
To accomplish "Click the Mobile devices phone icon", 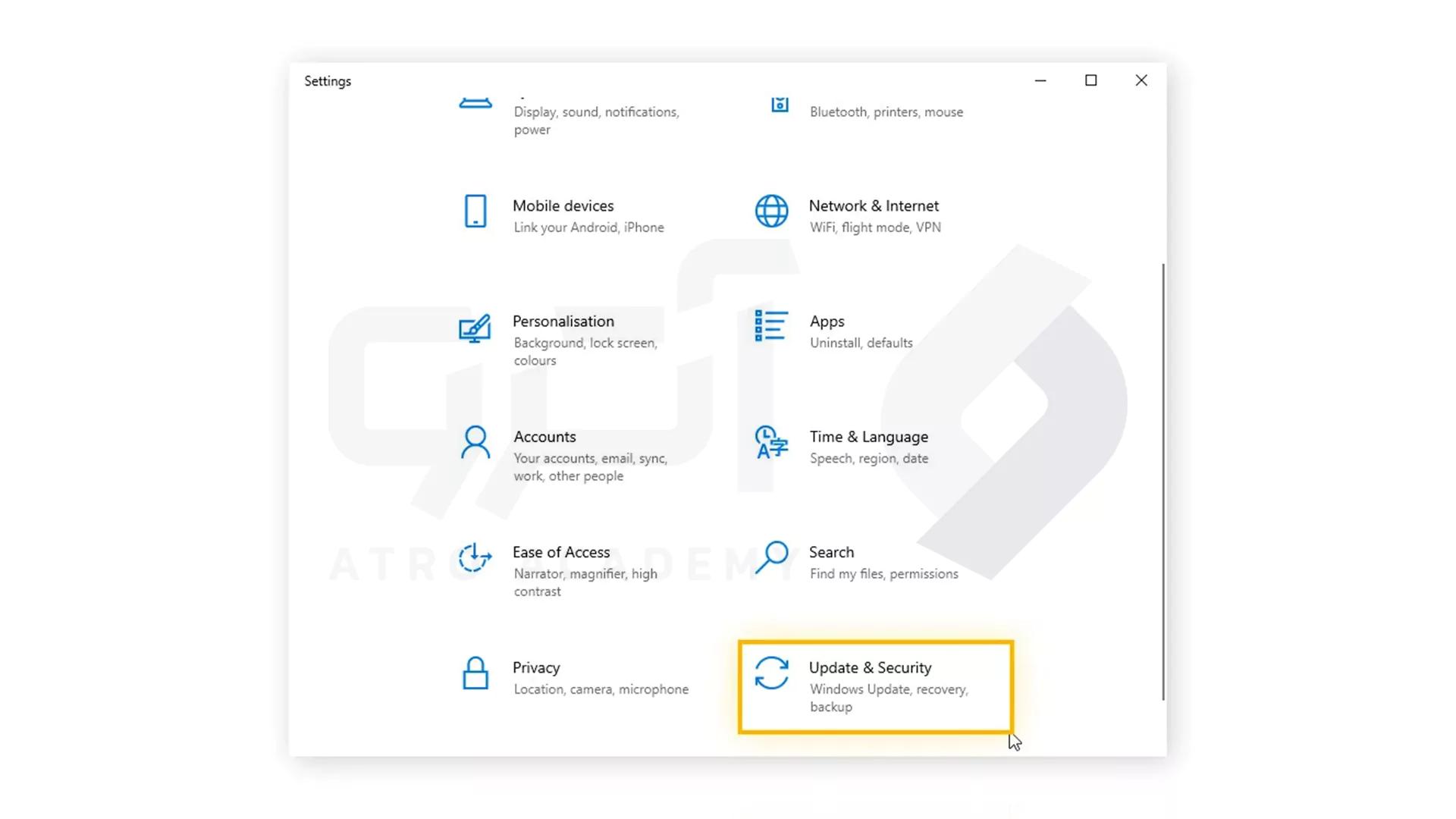I will (x=475, y=212).
